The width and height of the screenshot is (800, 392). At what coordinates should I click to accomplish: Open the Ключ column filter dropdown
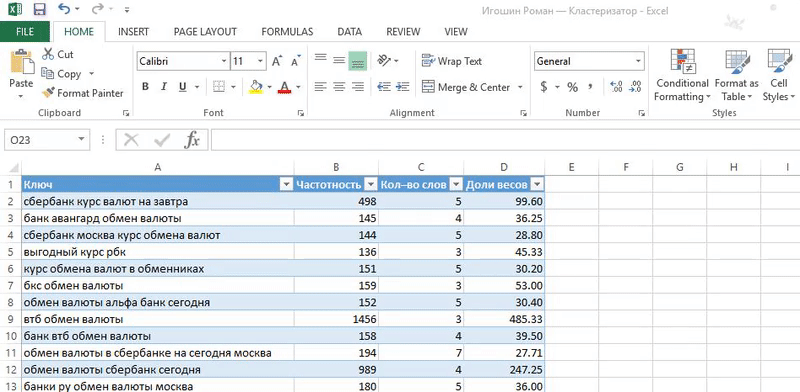click(x=287, y=185)
